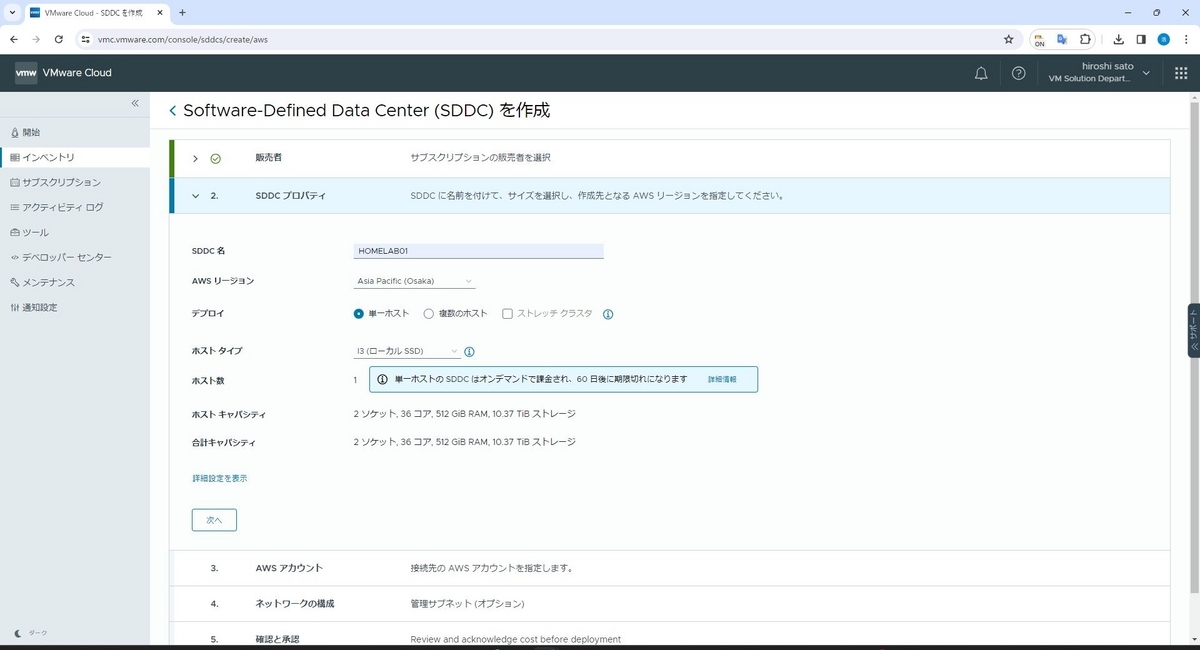Open 通知設定 in the sidebar
The image size is (1200, 650).
coord(75,307)
